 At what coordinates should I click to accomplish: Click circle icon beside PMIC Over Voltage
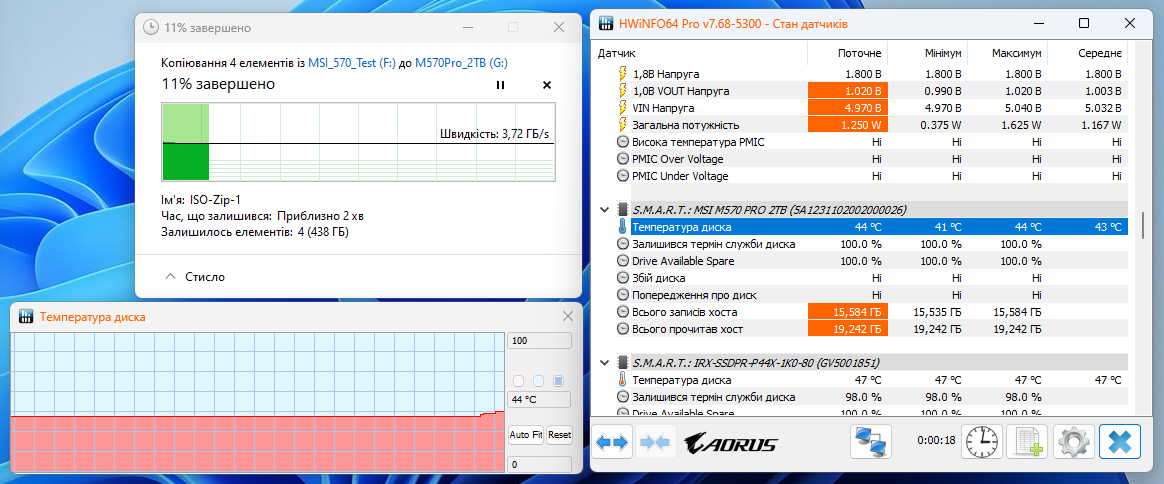(623, 159)
